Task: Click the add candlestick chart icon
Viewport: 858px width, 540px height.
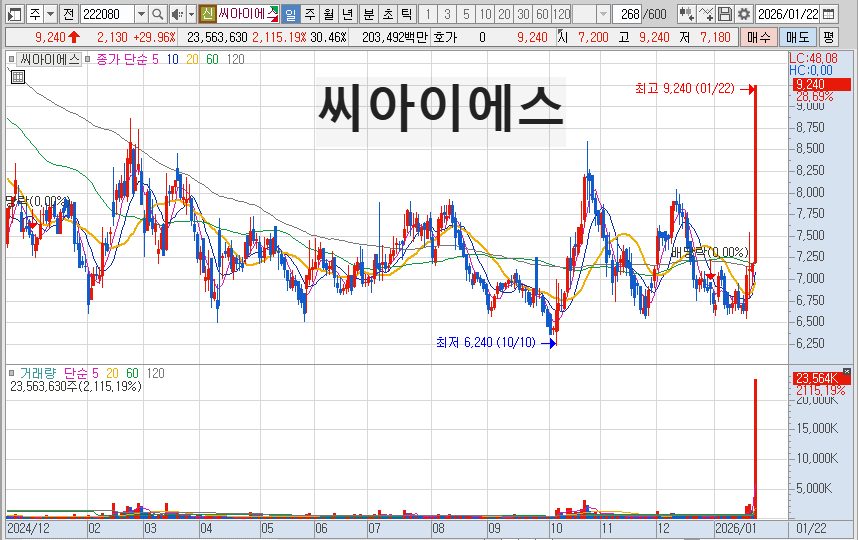Action: 686,14
